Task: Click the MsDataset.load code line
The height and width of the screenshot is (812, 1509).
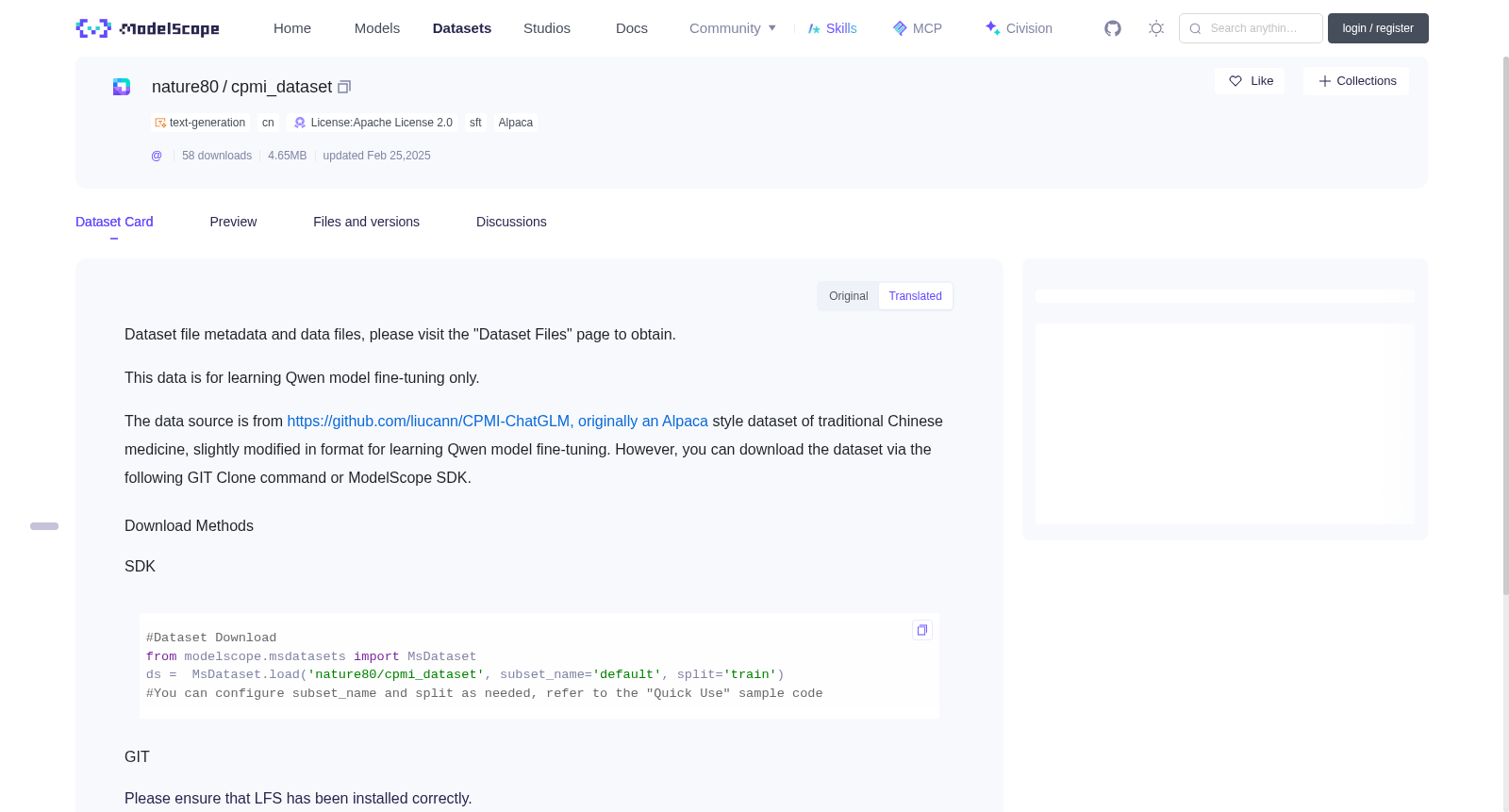Action: point(465,675)
